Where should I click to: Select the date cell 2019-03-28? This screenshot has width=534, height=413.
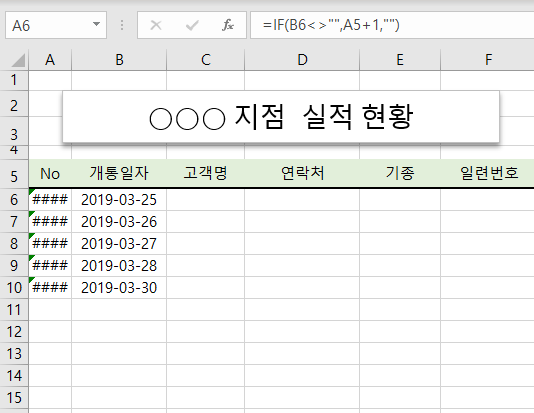[x=119, y=266]
